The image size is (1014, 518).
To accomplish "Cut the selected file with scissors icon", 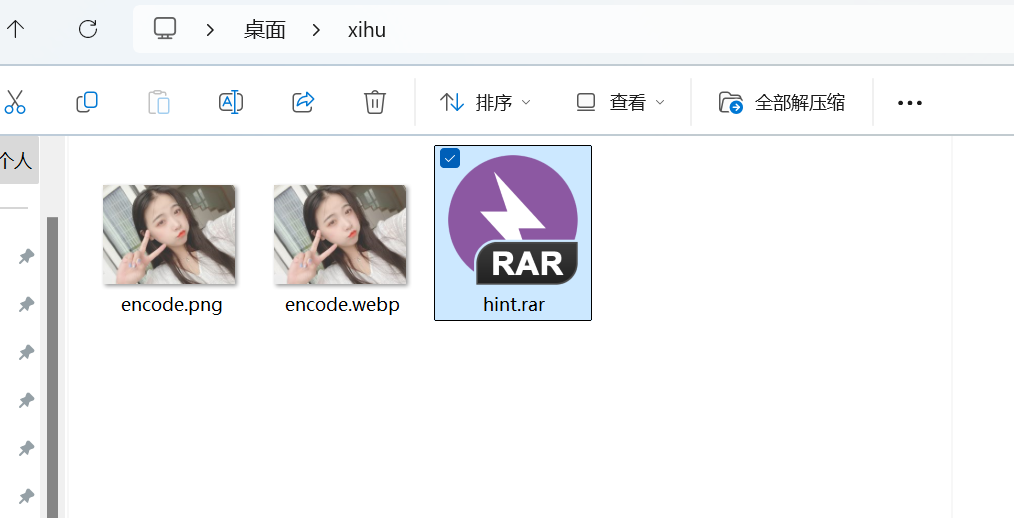I will [x=14, y=102].
